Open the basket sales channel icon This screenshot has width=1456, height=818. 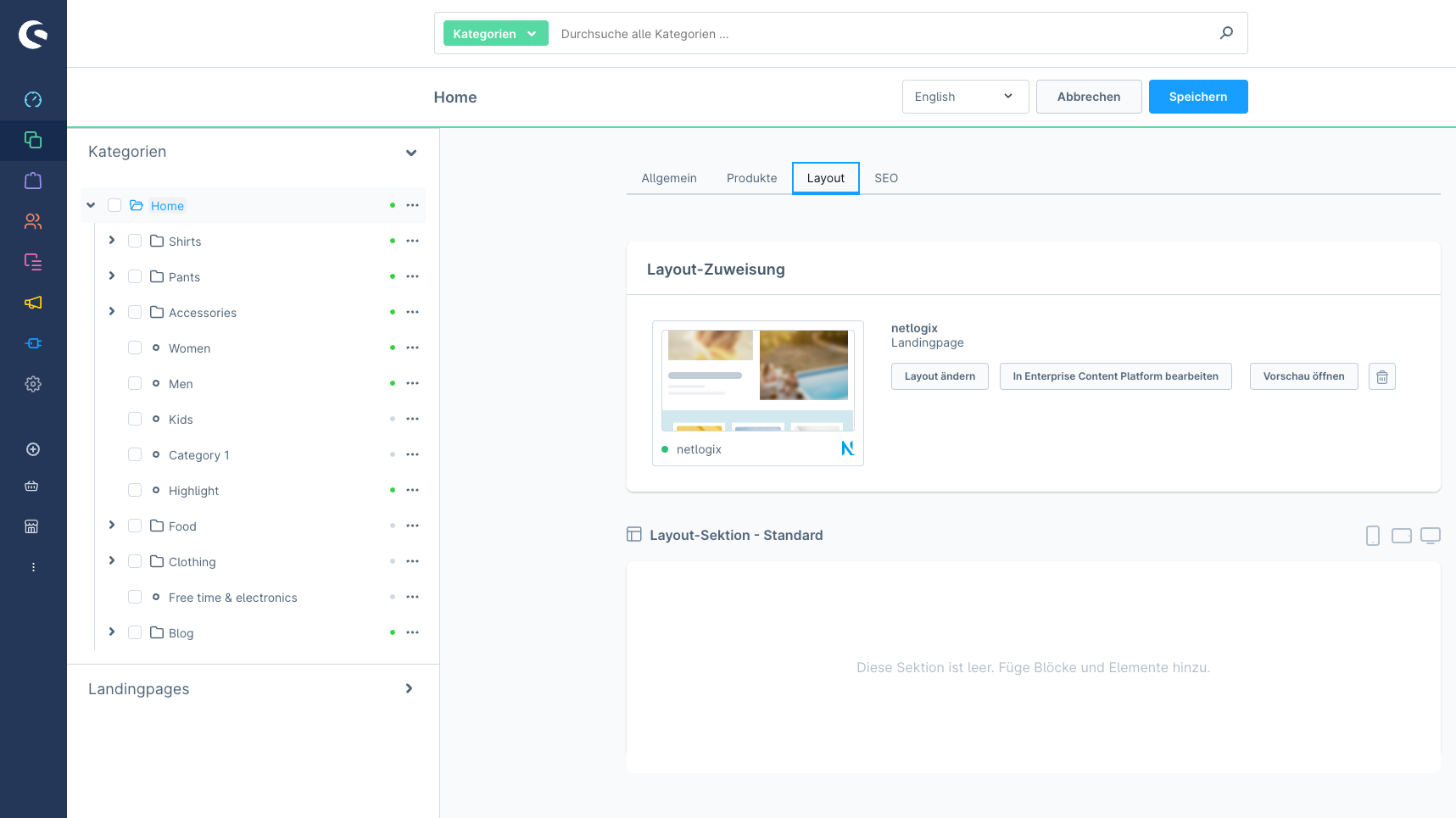click(32, 487)
